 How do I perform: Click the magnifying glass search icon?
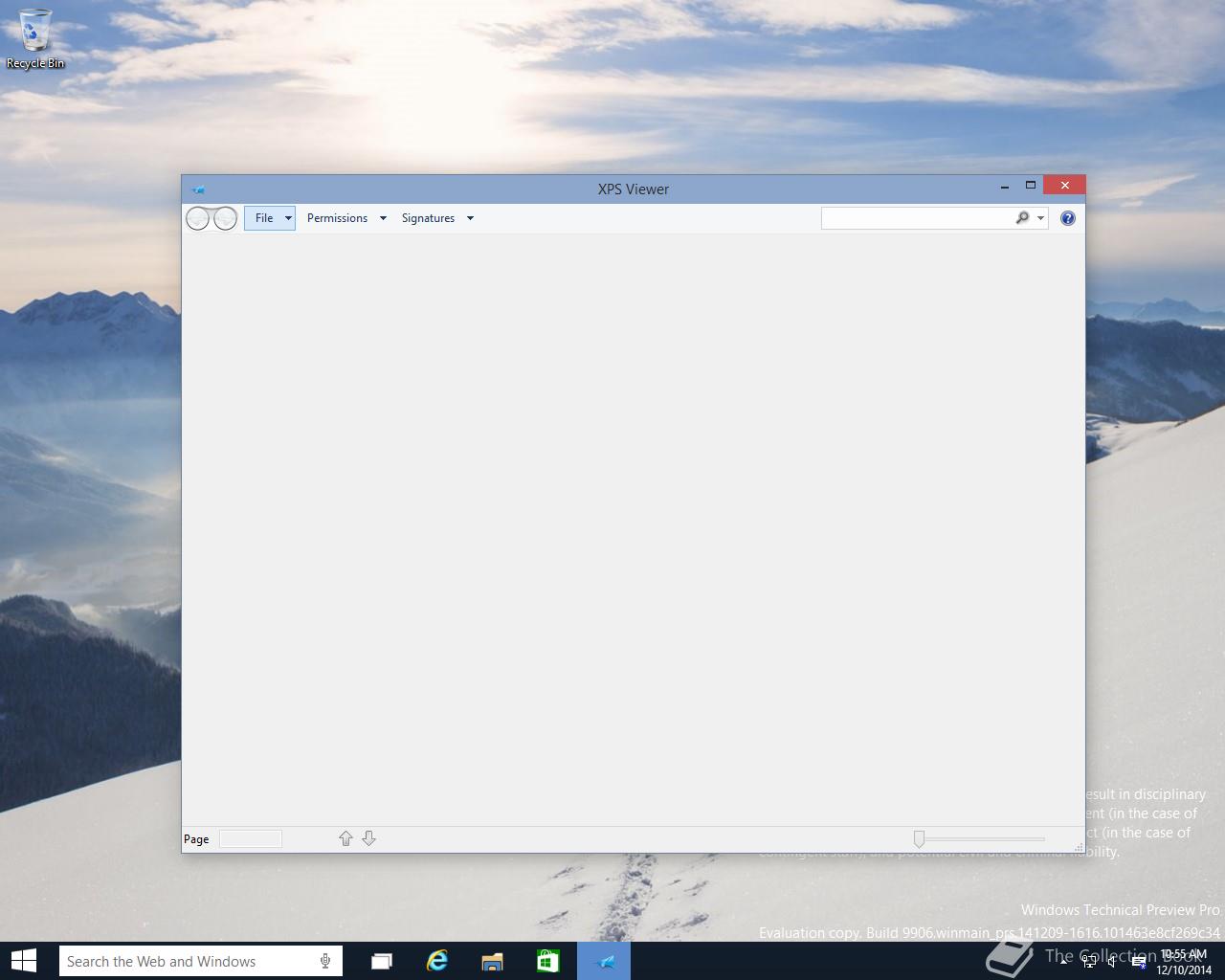coord(1022,218)
